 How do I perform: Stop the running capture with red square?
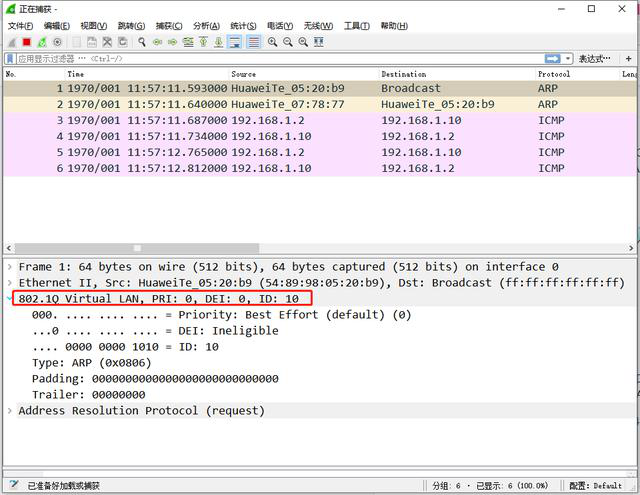tap(26, 42)
